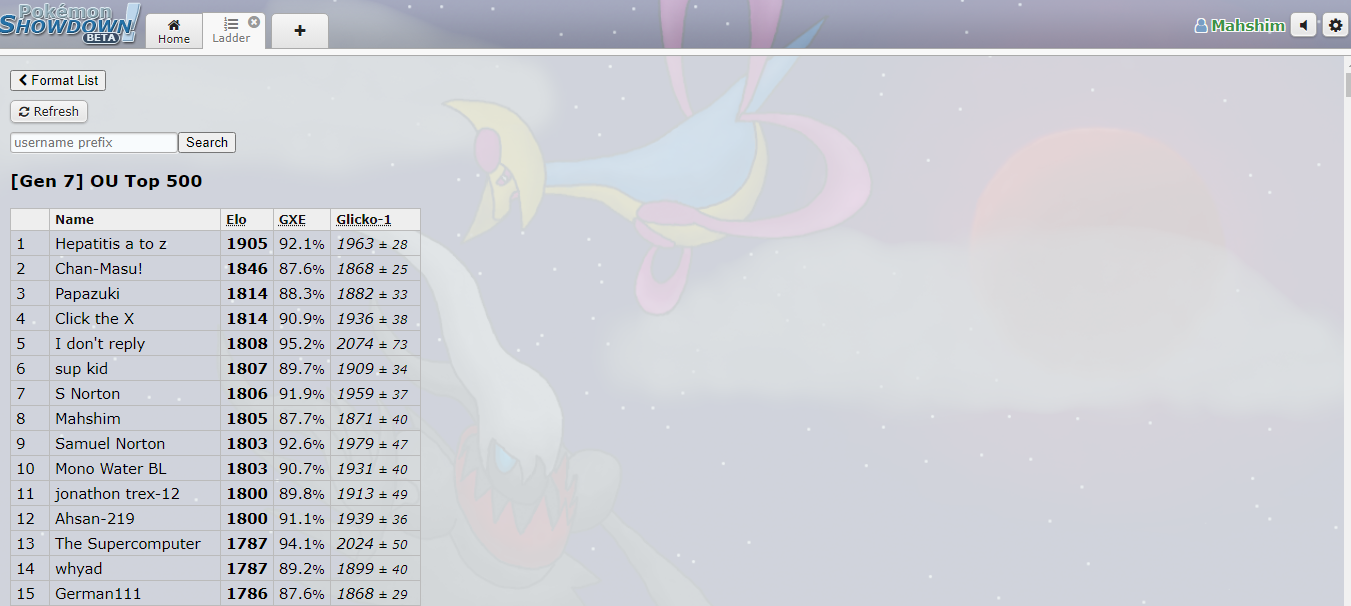Image resolution: width=1351 pixels, height=606 pixels.
Task: Toggle the sound speaker icon
Action: (x=1303, y=25)
